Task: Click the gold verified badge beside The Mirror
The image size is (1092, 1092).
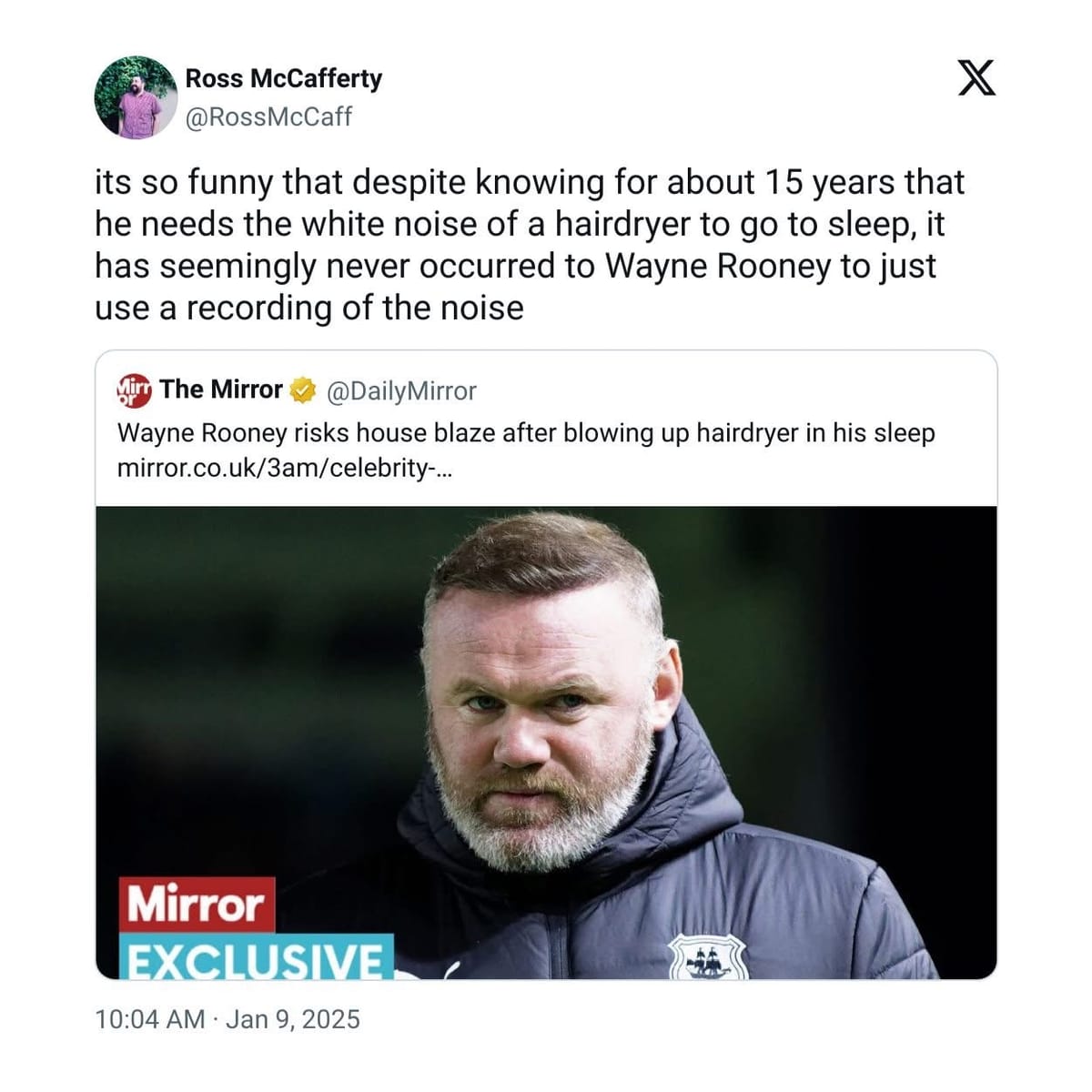Action: [303, 390]
